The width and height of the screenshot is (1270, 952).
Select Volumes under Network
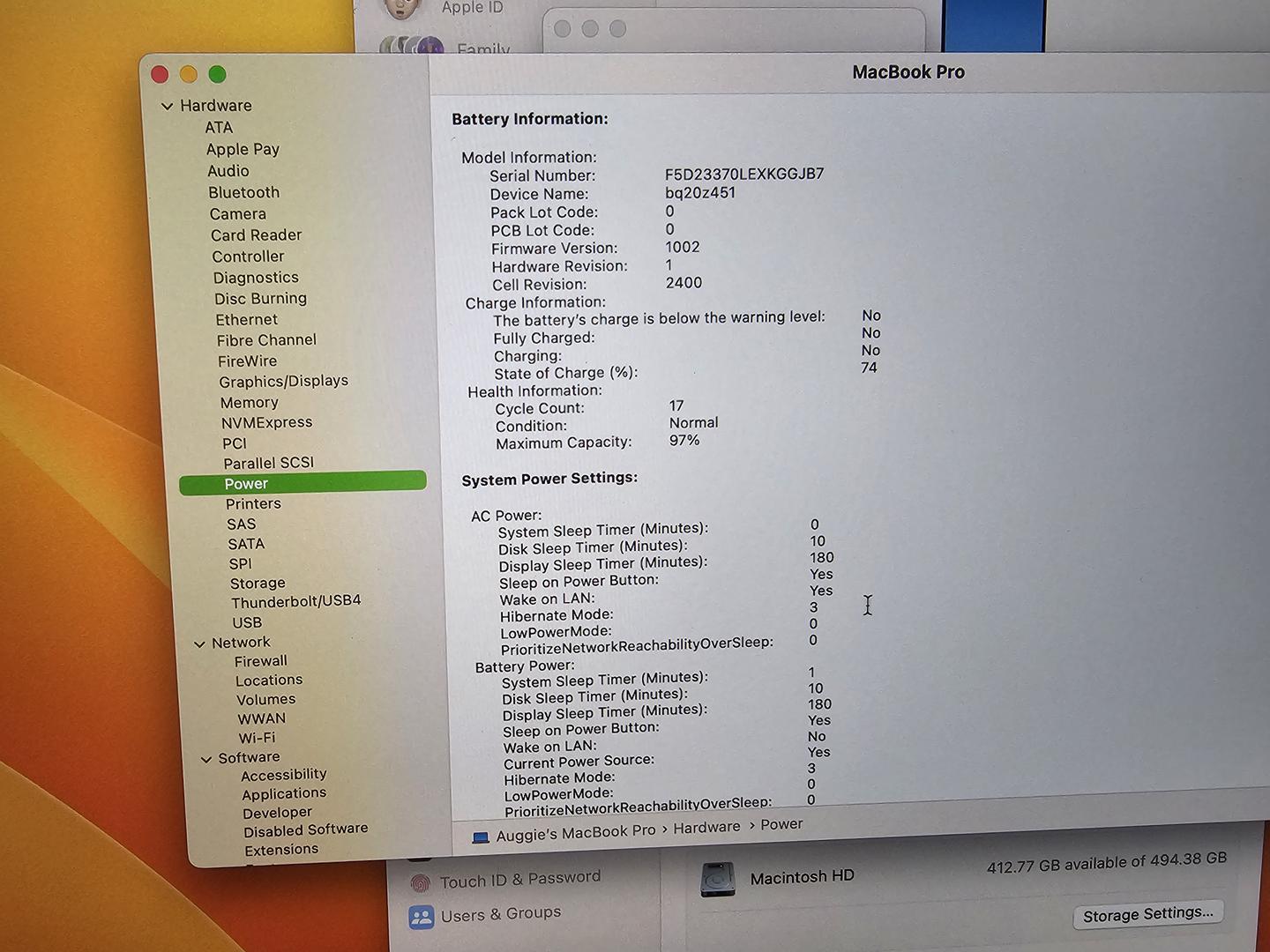click(x=266, y=700)
